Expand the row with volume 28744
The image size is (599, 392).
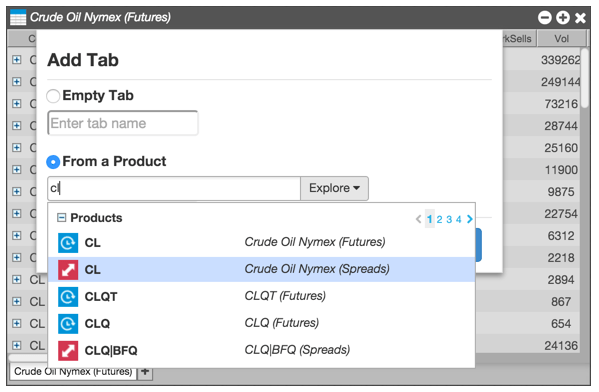16,126
